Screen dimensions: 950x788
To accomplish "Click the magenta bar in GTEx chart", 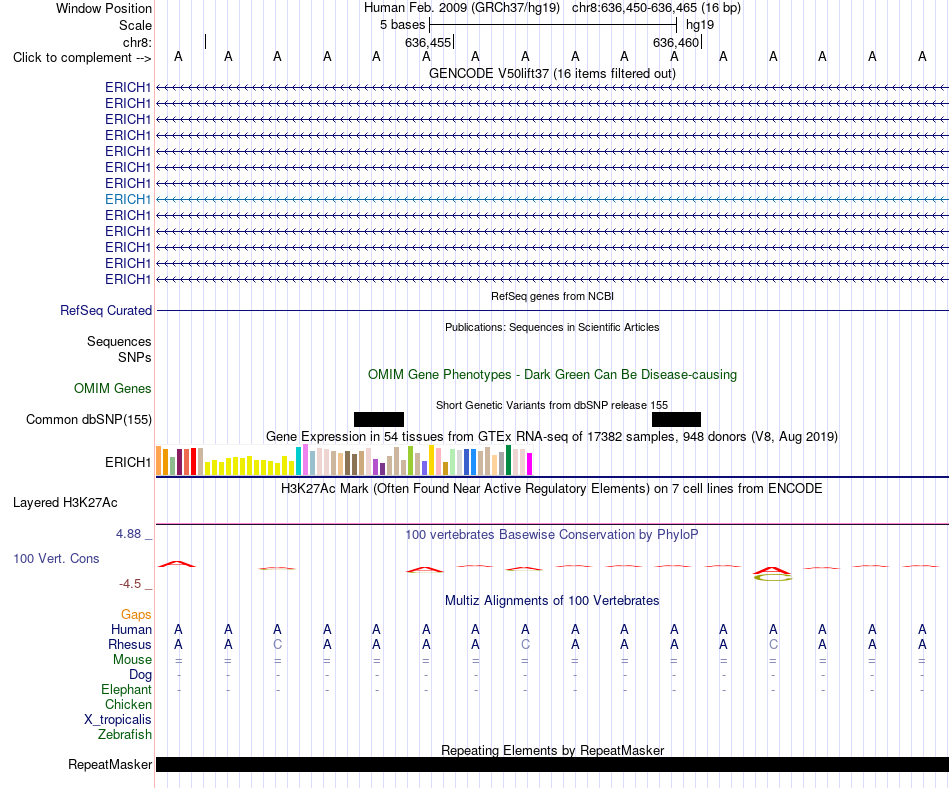I will 529,464.
